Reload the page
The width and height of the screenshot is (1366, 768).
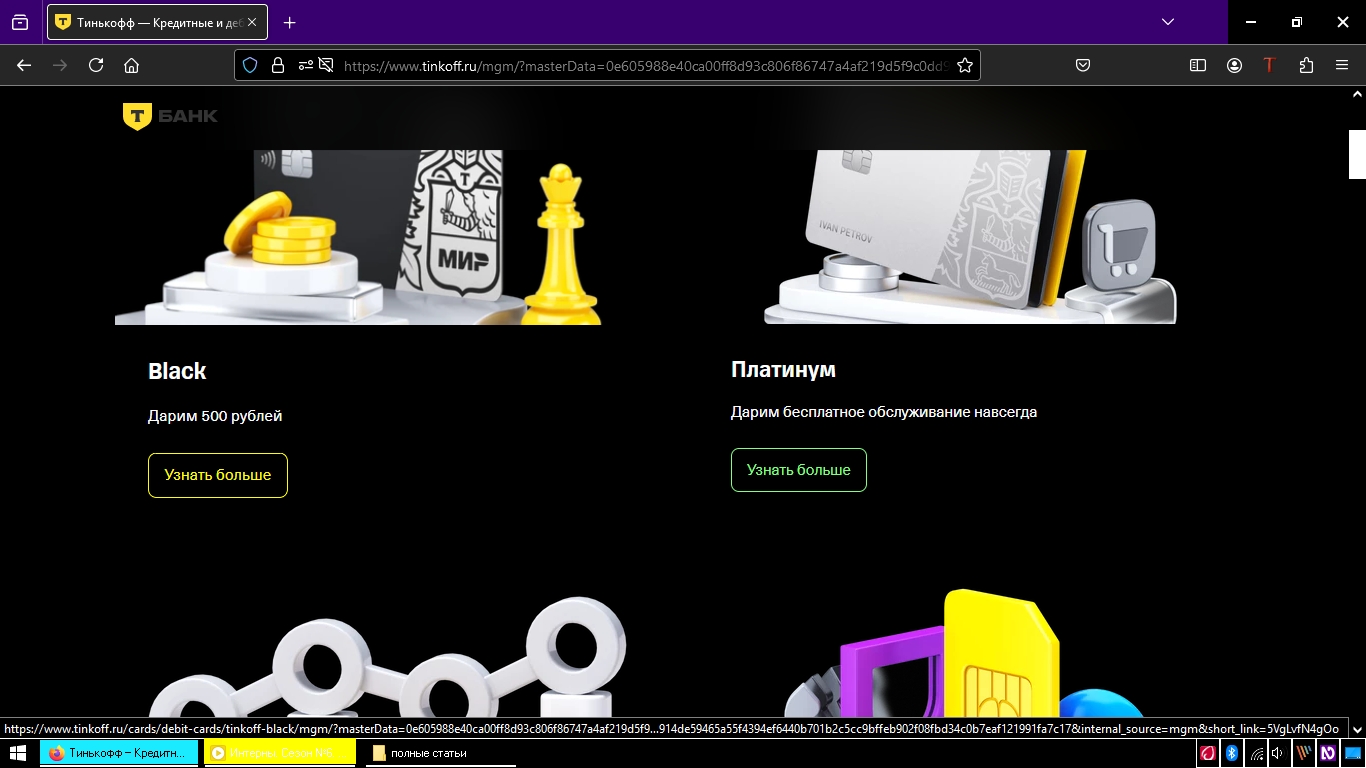click(96, 65)
